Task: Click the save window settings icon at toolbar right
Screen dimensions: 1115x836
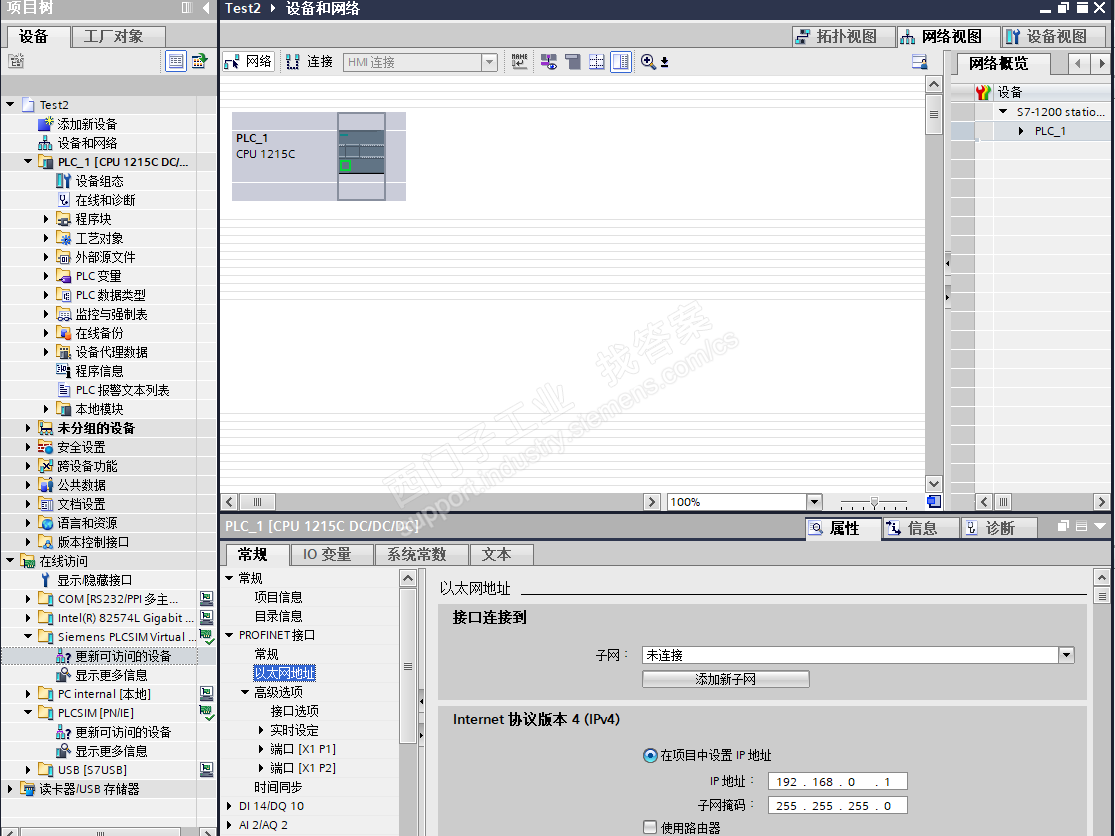Action: tap(919, 62)
